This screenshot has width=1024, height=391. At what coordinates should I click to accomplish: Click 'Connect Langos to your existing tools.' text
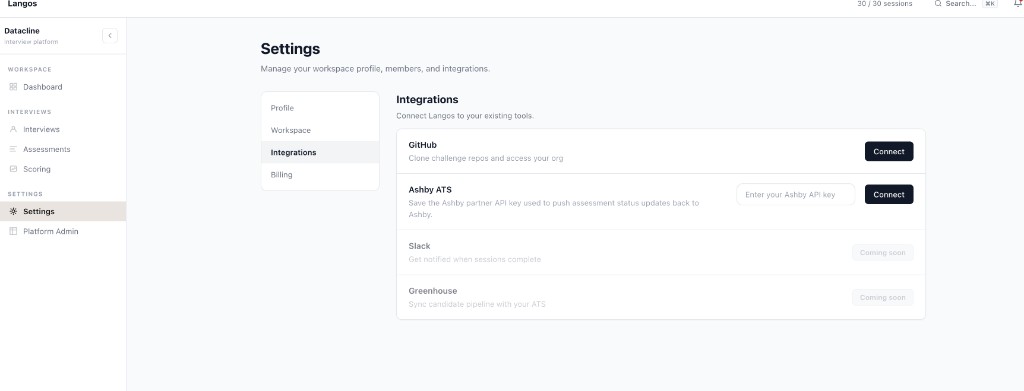pos(465,116)
